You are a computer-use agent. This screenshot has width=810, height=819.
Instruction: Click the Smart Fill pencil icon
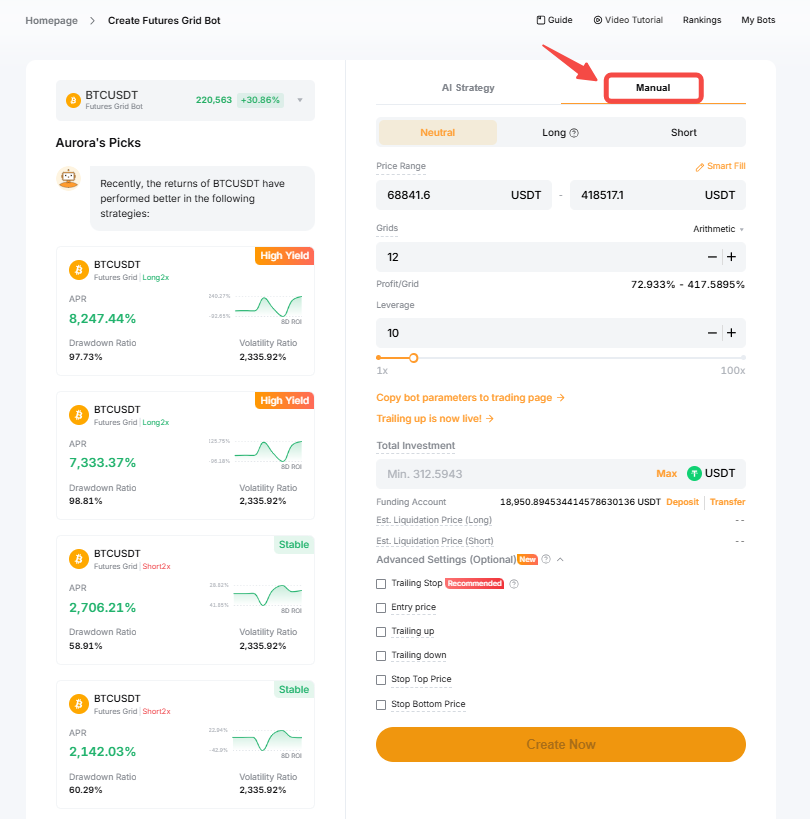tap(699, 167)
